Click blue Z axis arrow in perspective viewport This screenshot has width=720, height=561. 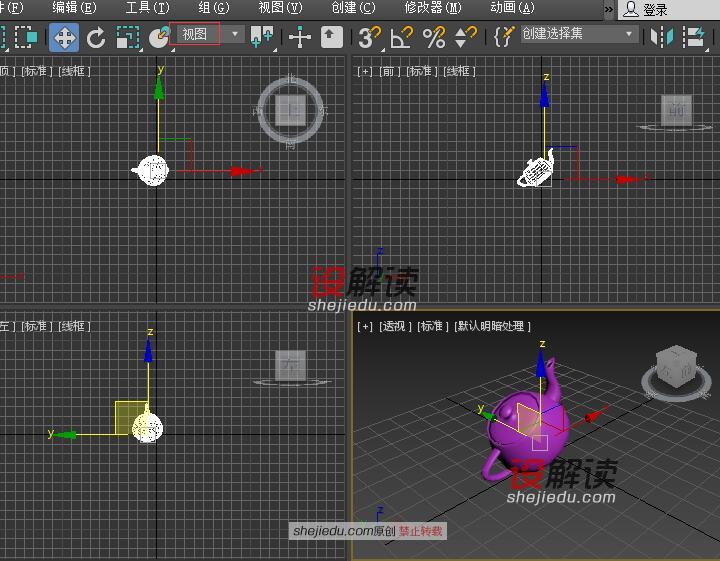pos(542,365)
